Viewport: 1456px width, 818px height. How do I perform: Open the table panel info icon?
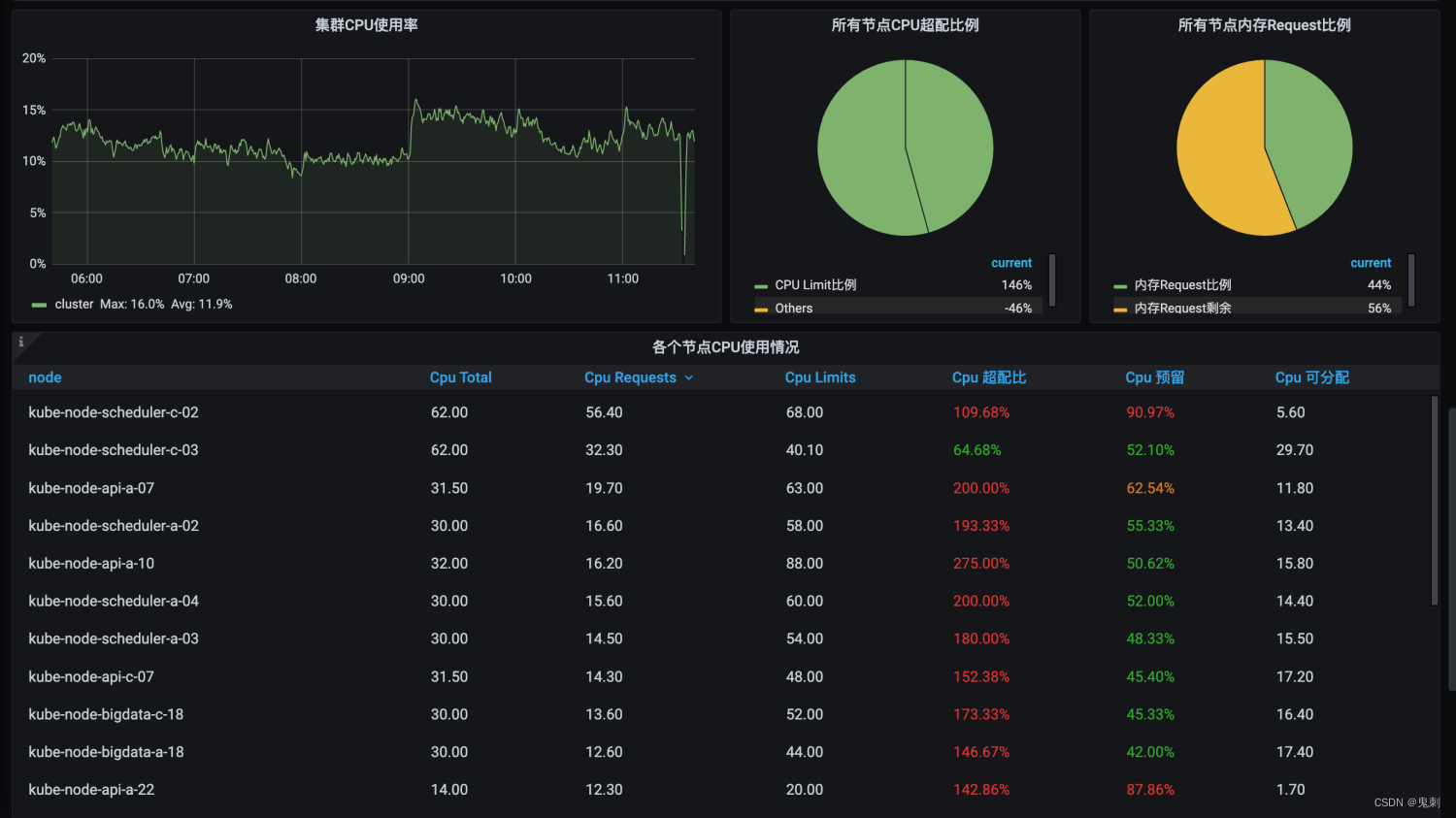coord(21,342)
